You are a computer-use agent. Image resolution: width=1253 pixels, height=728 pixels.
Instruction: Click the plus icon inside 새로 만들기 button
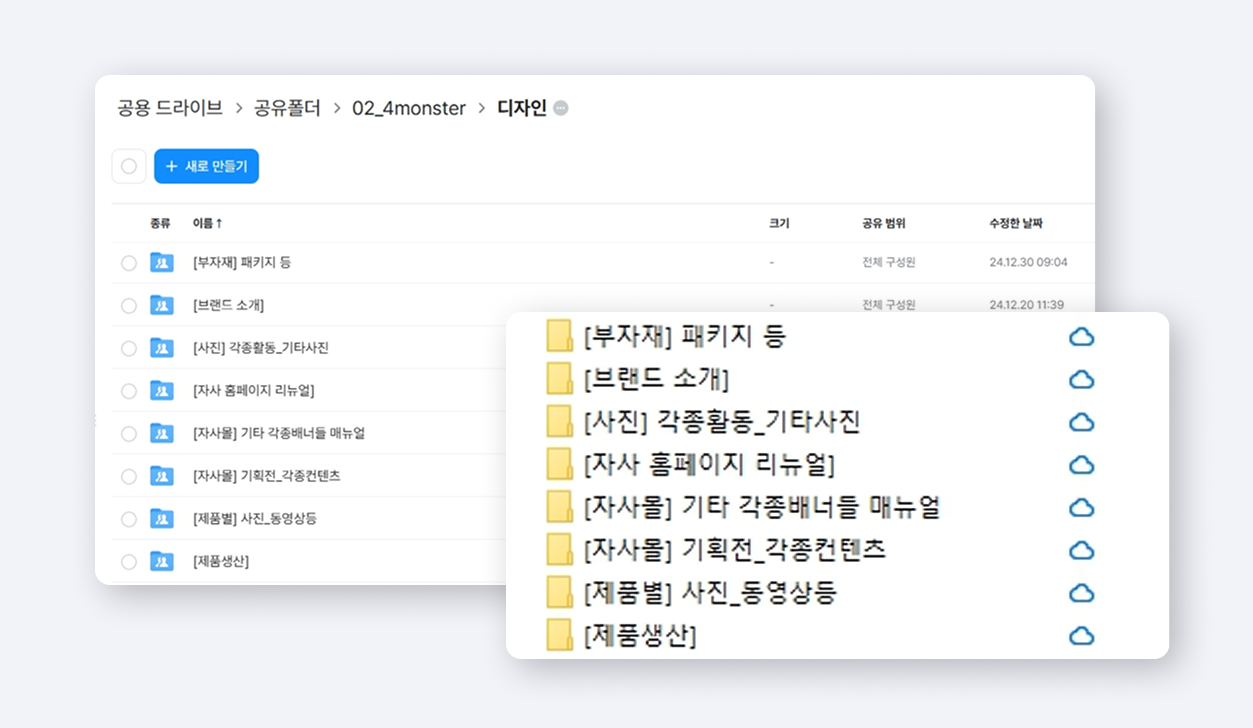(x=172, y=166)
